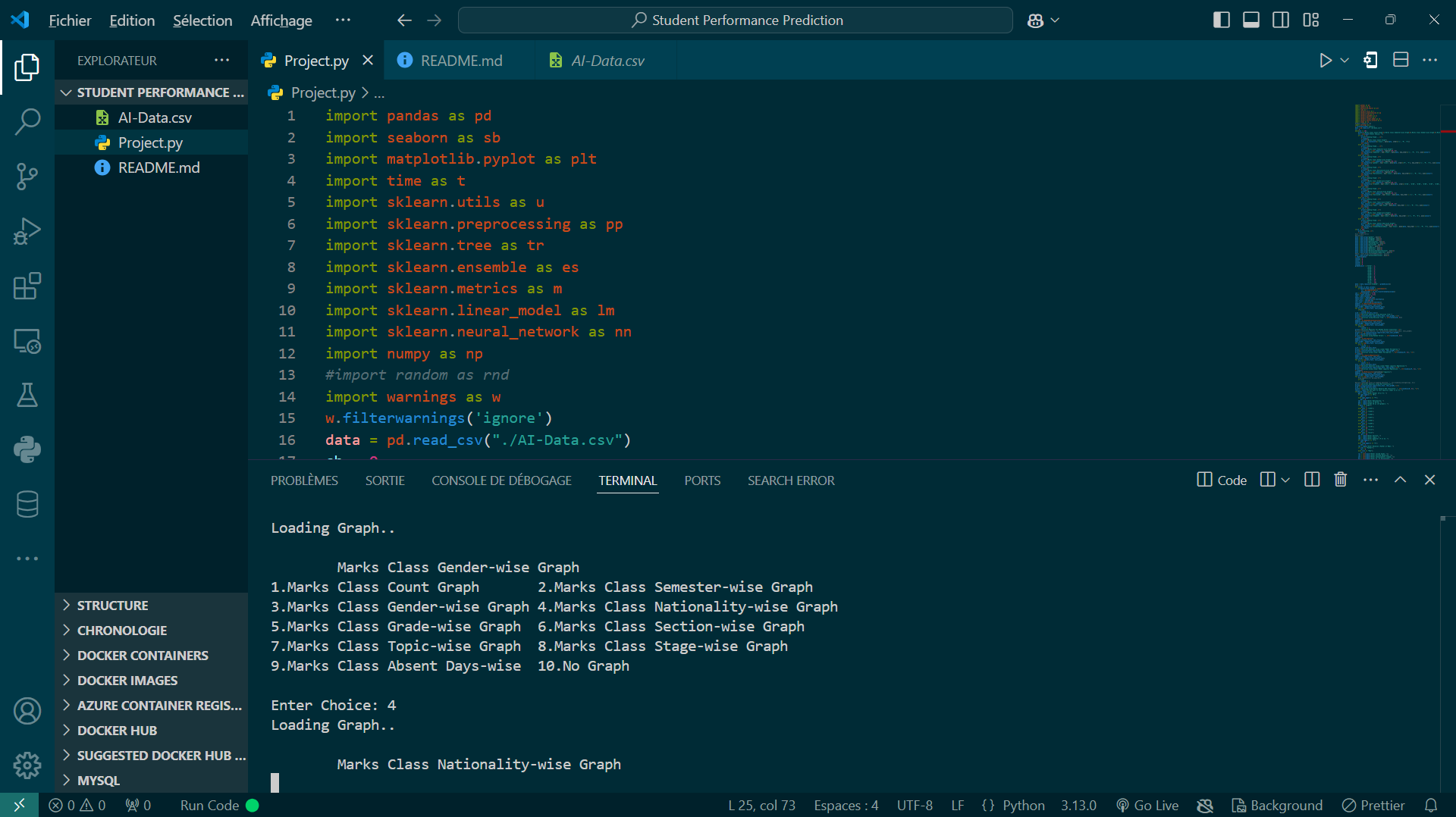Click the editor minimap
Viewport: 1456px width, 817px height.
[x=1397, y=280]
